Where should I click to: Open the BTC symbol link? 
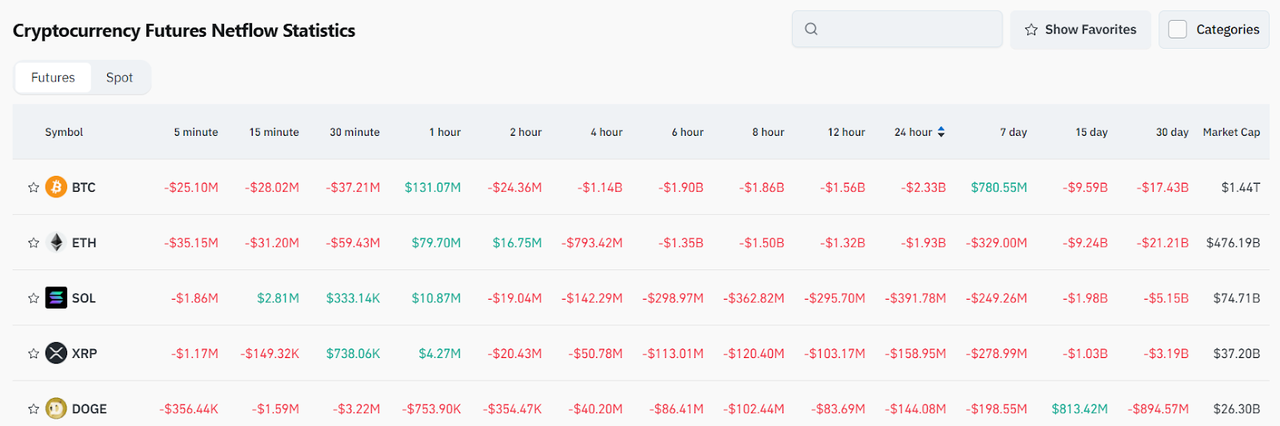click(84, 187)
